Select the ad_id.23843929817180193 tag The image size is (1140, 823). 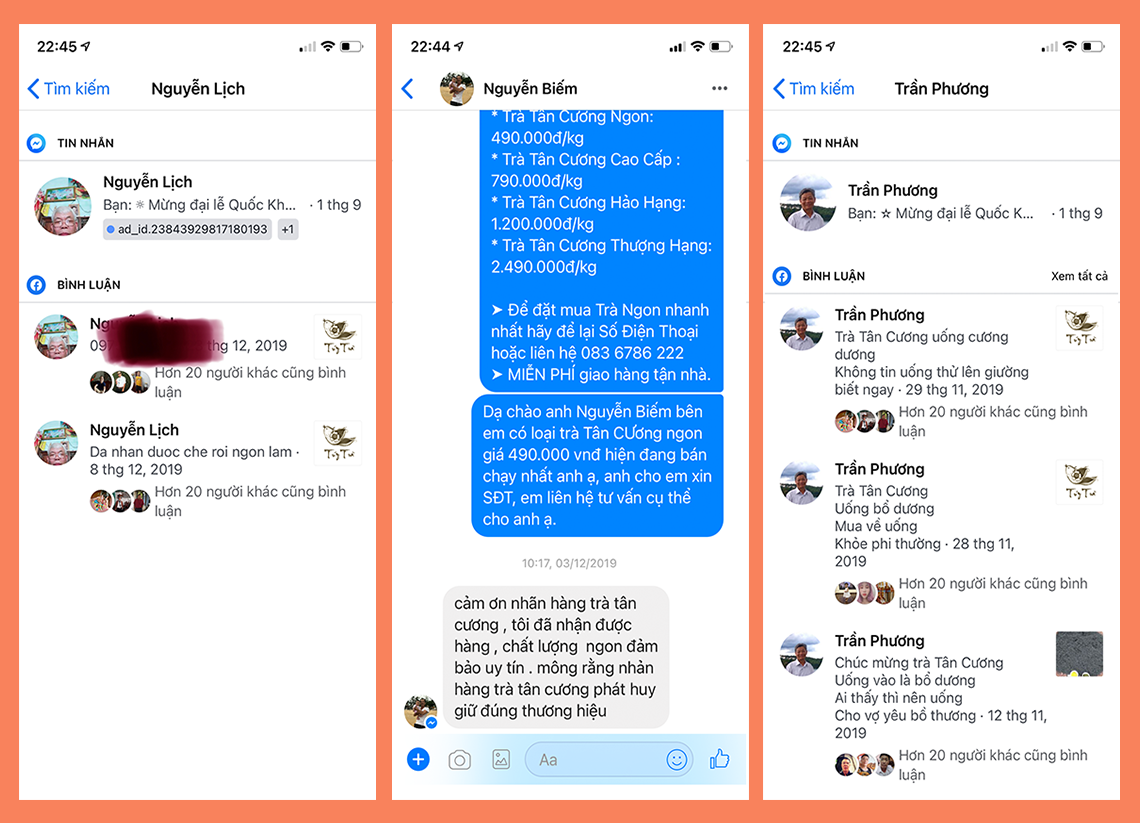(x=187, y=230)
